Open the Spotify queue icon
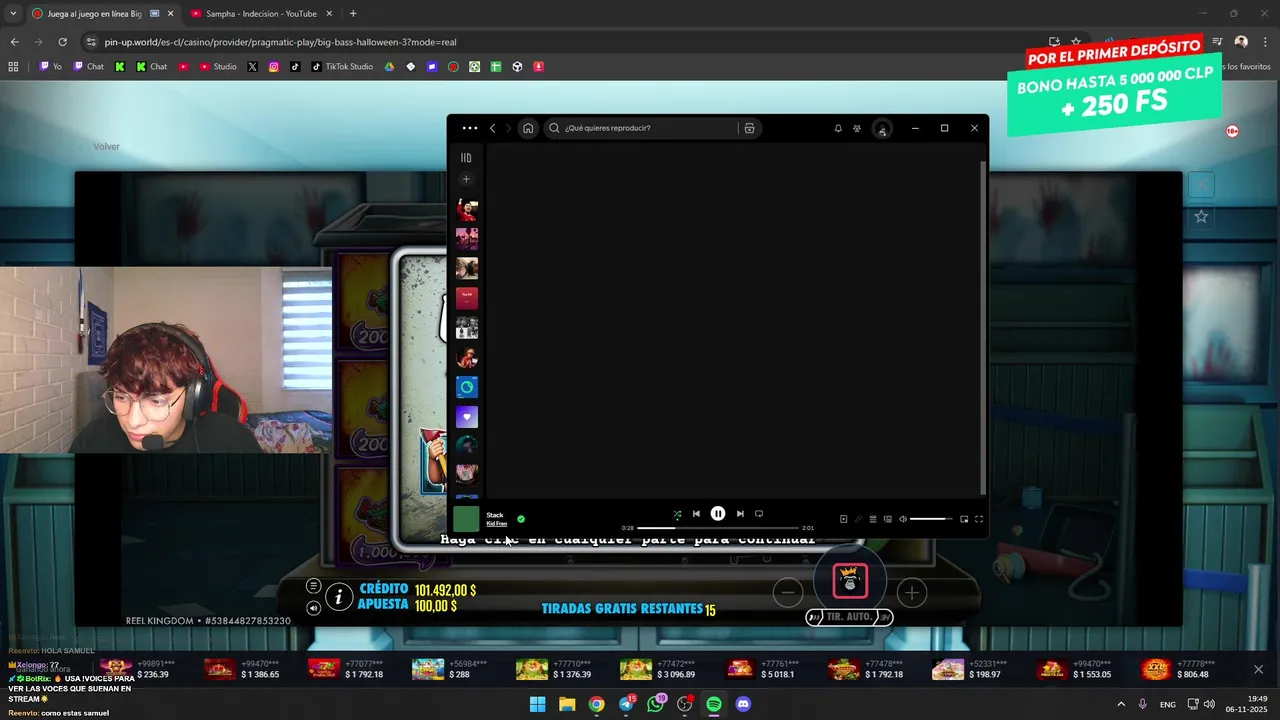This screenshot has width=1280, height=720. pos(873,519)
